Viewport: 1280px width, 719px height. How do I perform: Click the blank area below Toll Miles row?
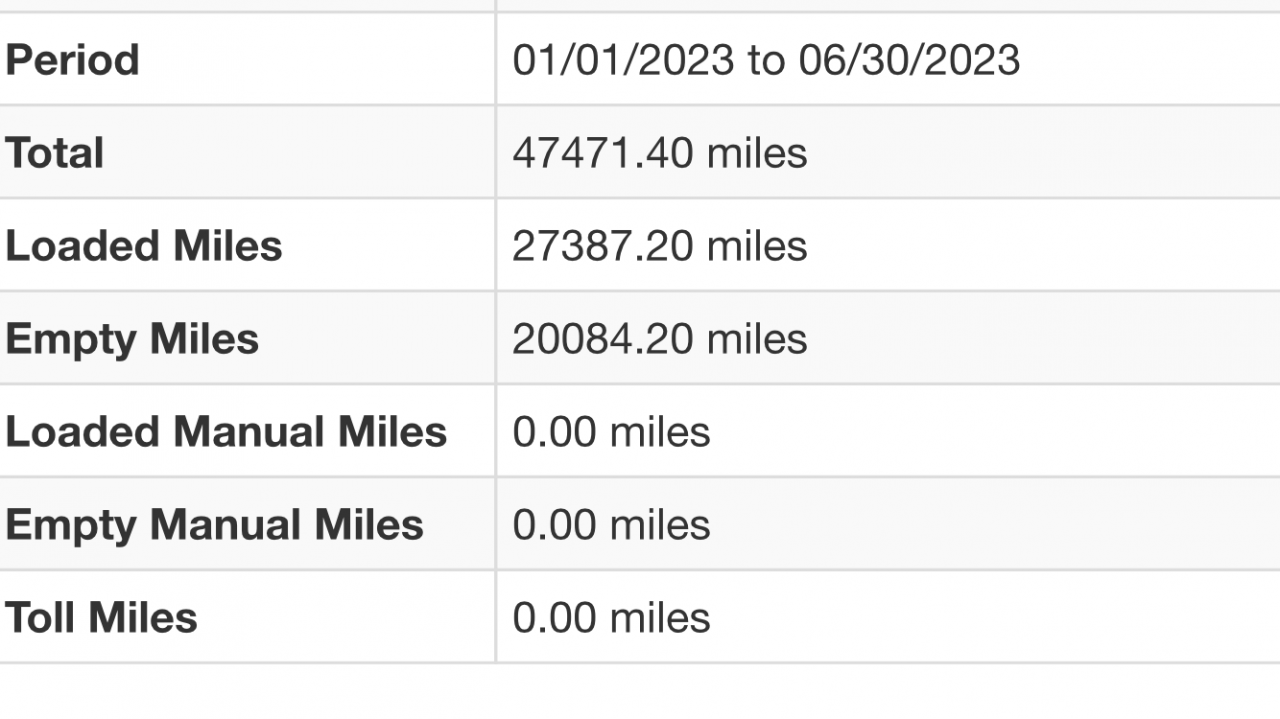click(x=640, y=692)
